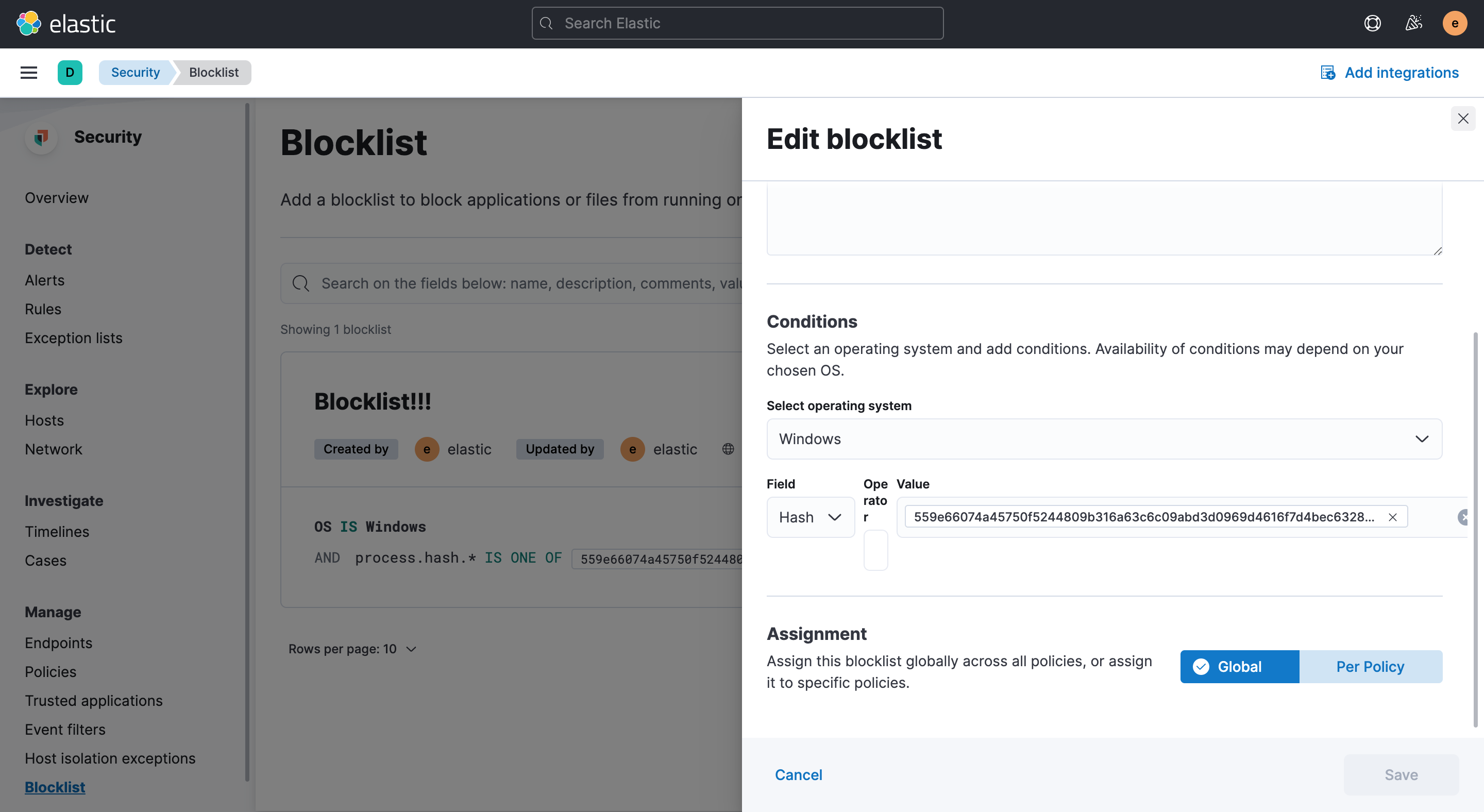This screenshot has height=812, width=1484.
Task: Clear all values in Value field
Action: click(1463, 517)
